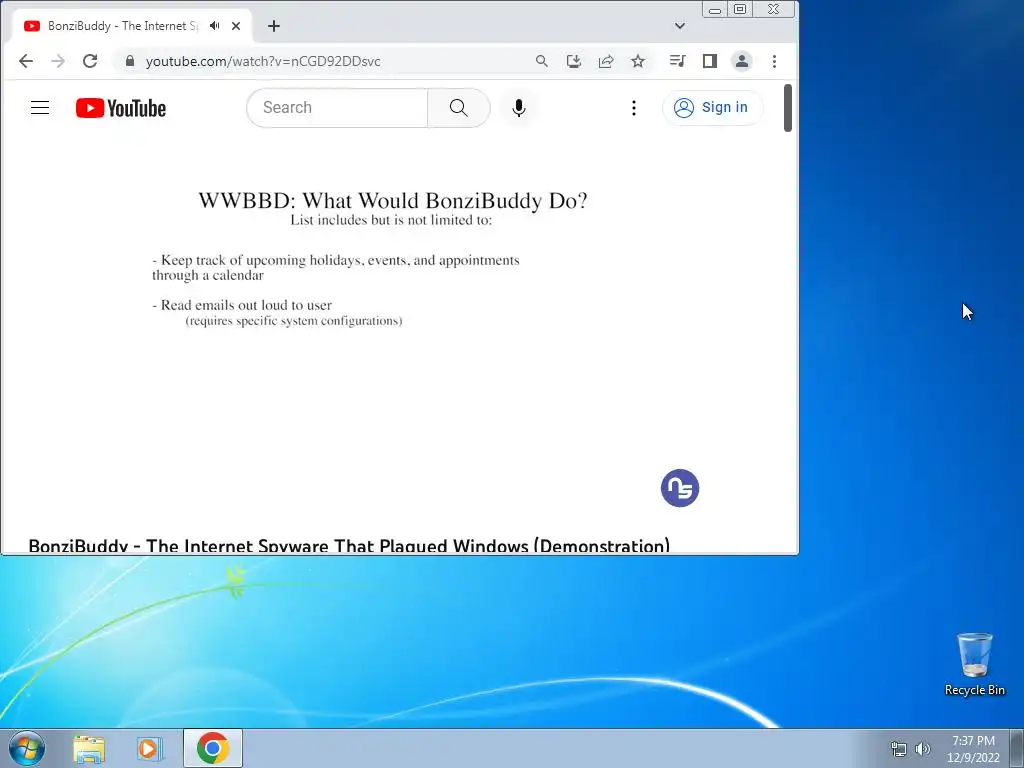Expand the tab search dropdown arrow
The height and width of the screenshot is (768, 1024).
pos(680,26)
